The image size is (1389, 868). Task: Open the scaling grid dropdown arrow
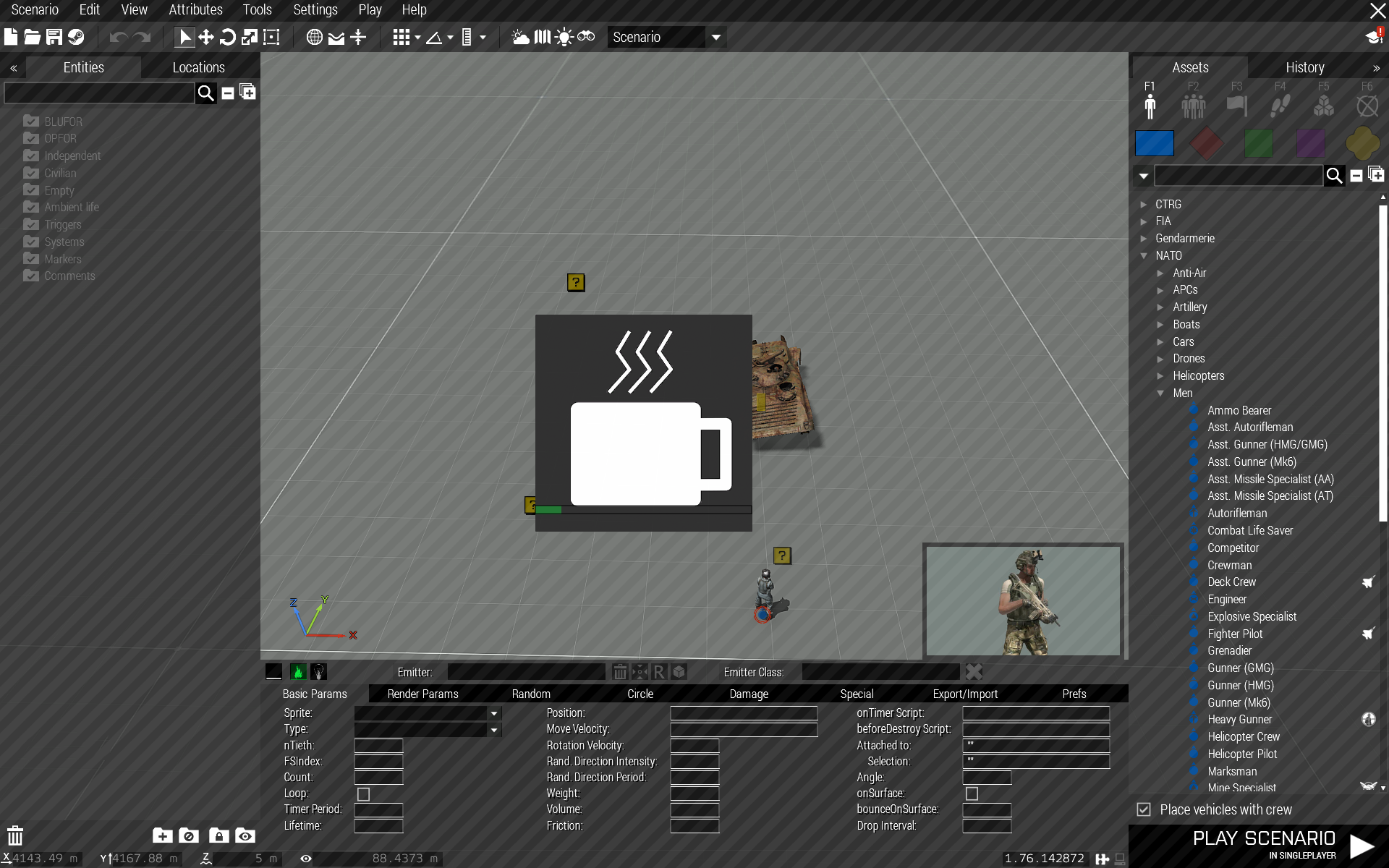pos(483,38)
